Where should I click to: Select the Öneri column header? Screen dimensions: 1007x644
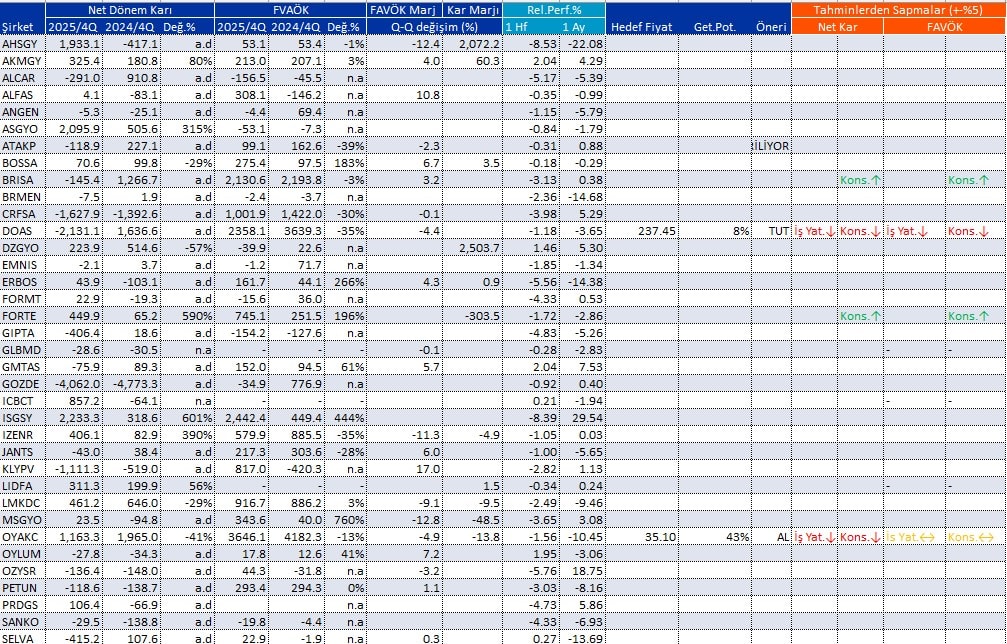770,28
